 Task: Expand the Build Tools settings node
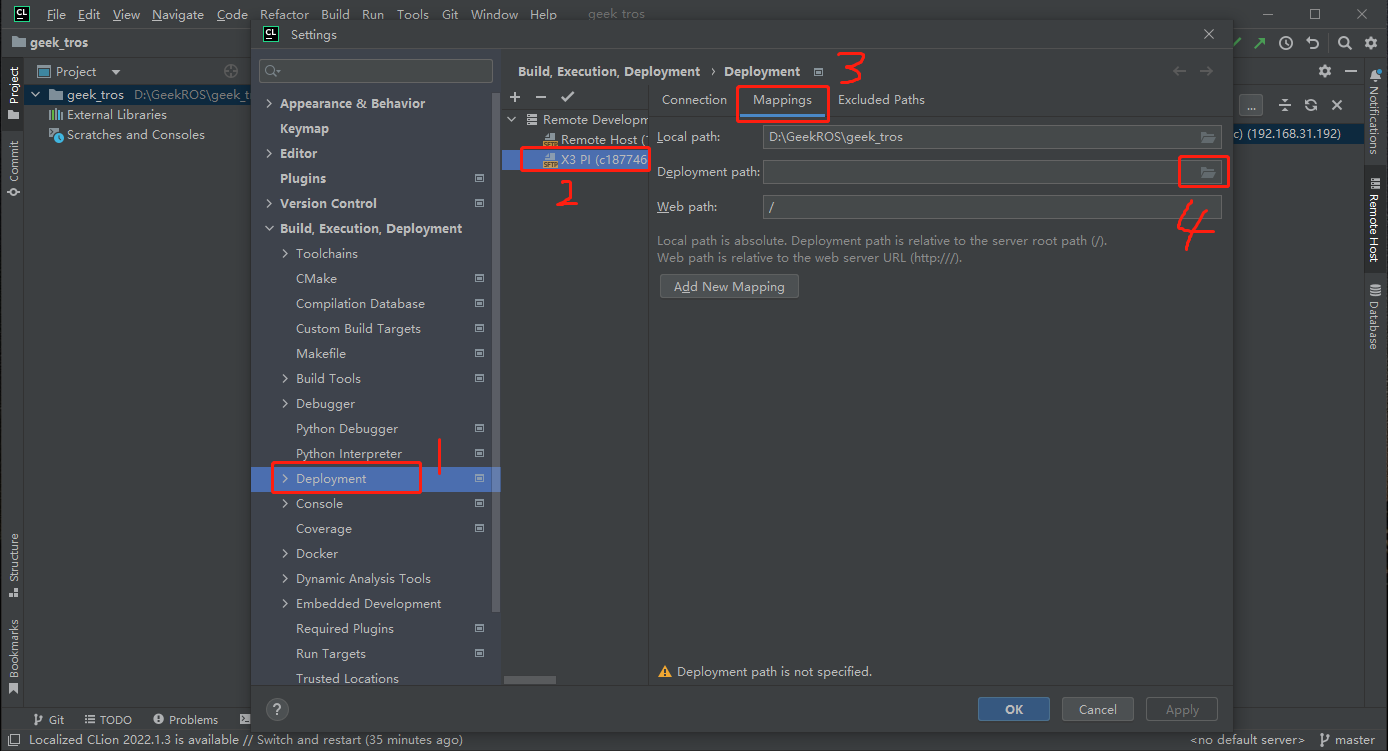point(285,378)
